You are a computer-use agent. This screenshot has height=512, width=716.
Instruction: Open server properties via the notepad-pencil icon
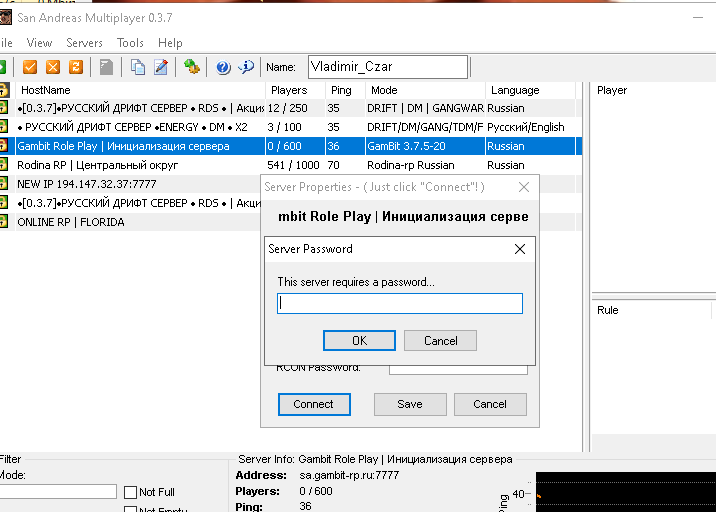click(160, 67)
